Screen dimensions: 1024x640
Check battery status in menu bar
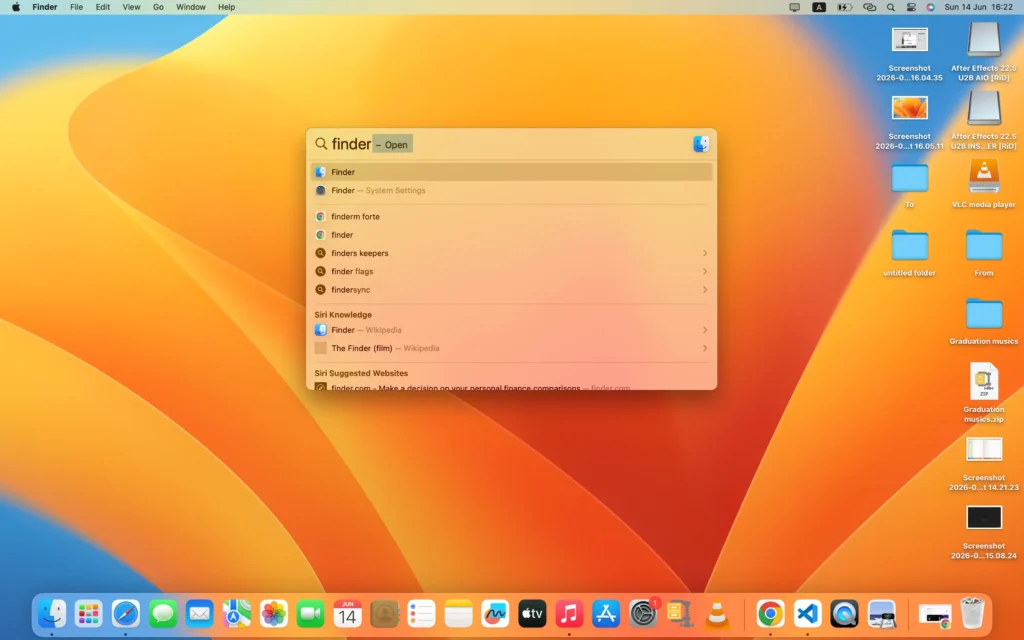point(844,7)
